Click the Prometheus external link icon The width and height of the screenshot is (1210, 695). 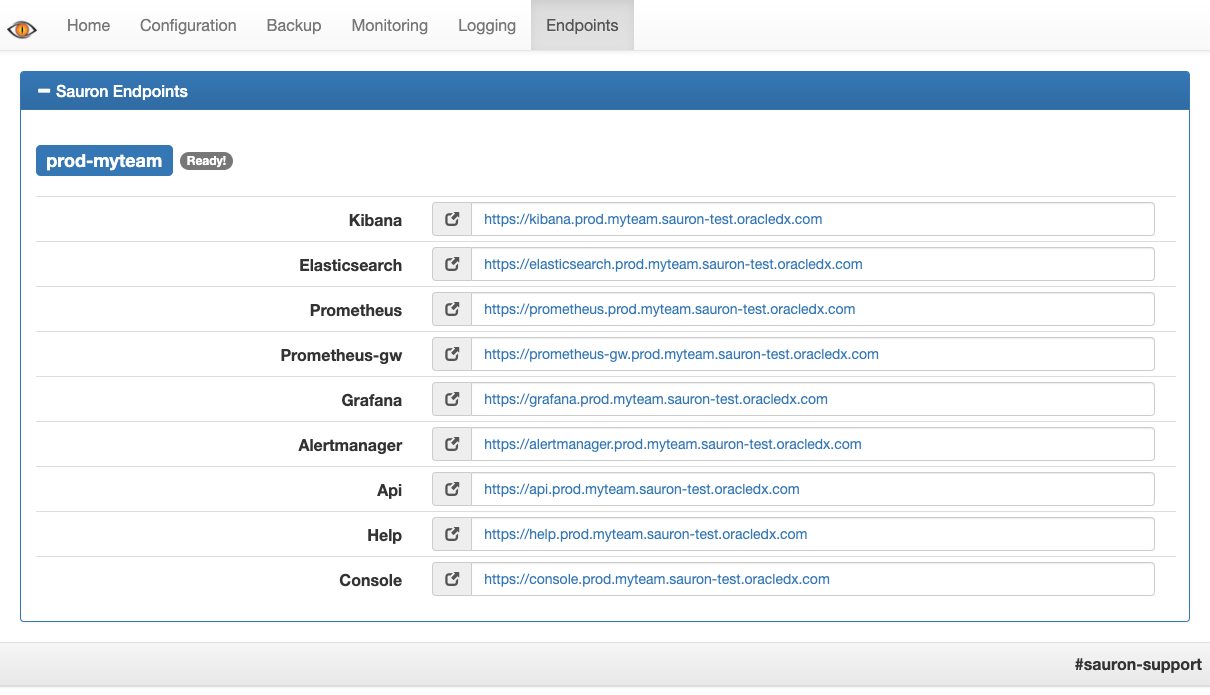[x=451, y=308]
